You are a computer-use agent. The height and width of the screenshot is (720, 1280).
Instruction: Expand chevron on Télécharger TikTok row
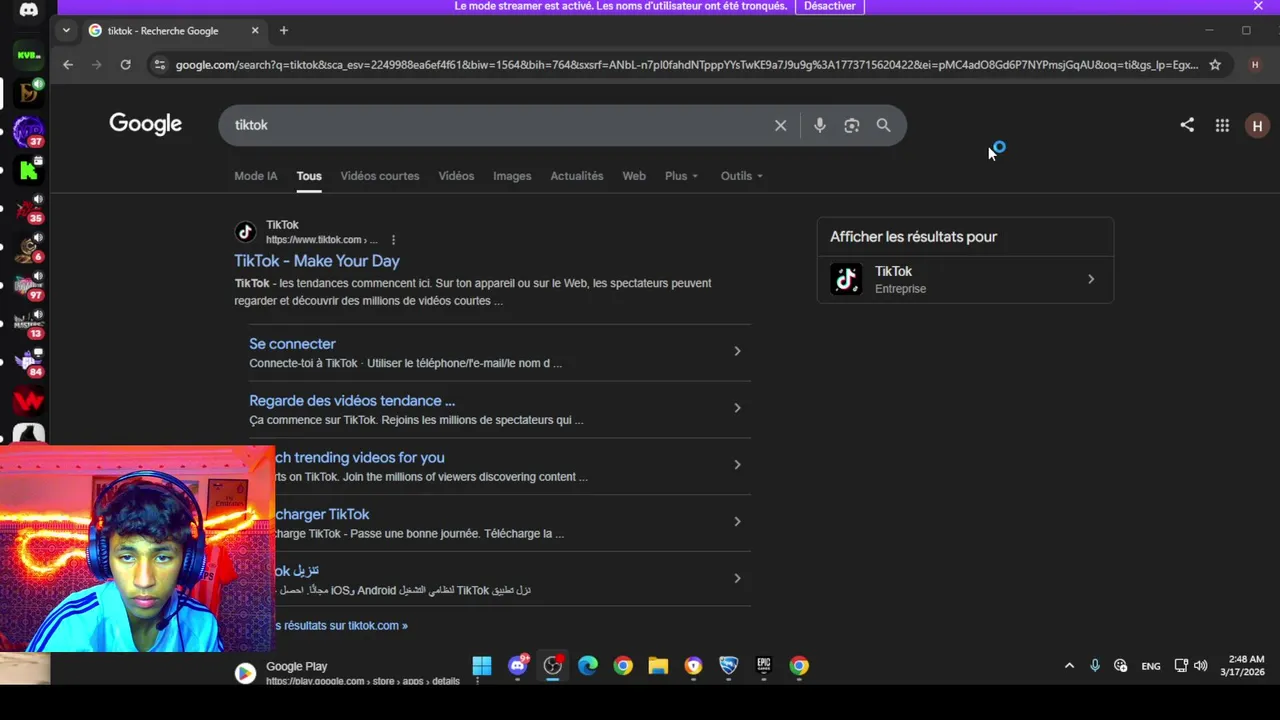pos(737,521)
